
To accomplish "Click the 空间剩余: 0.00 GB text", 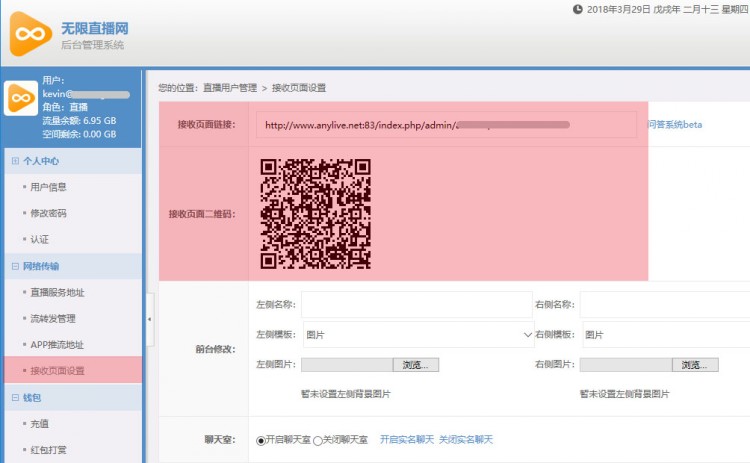I will [79, 134].
